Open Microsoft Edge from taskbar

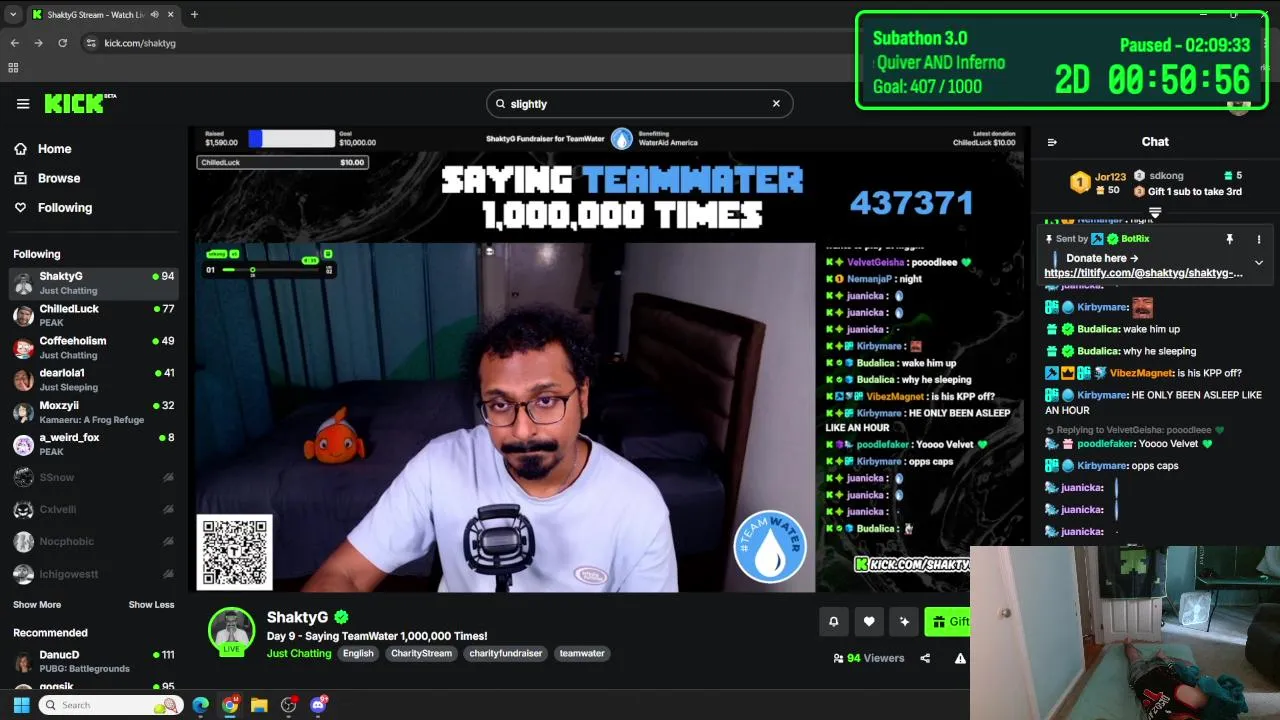pos(200,705)
